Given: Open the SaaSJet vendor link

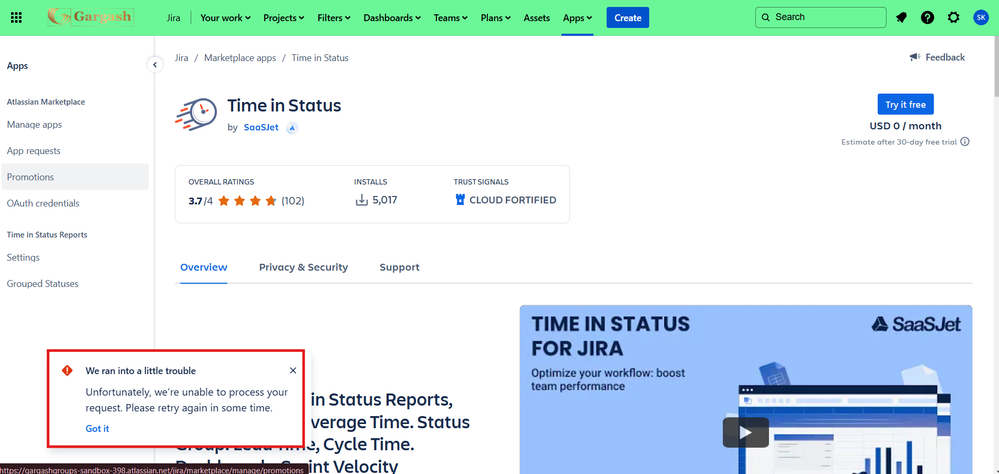Looking at the screenshot, I should pyautogui.click(x=261, y=127).
